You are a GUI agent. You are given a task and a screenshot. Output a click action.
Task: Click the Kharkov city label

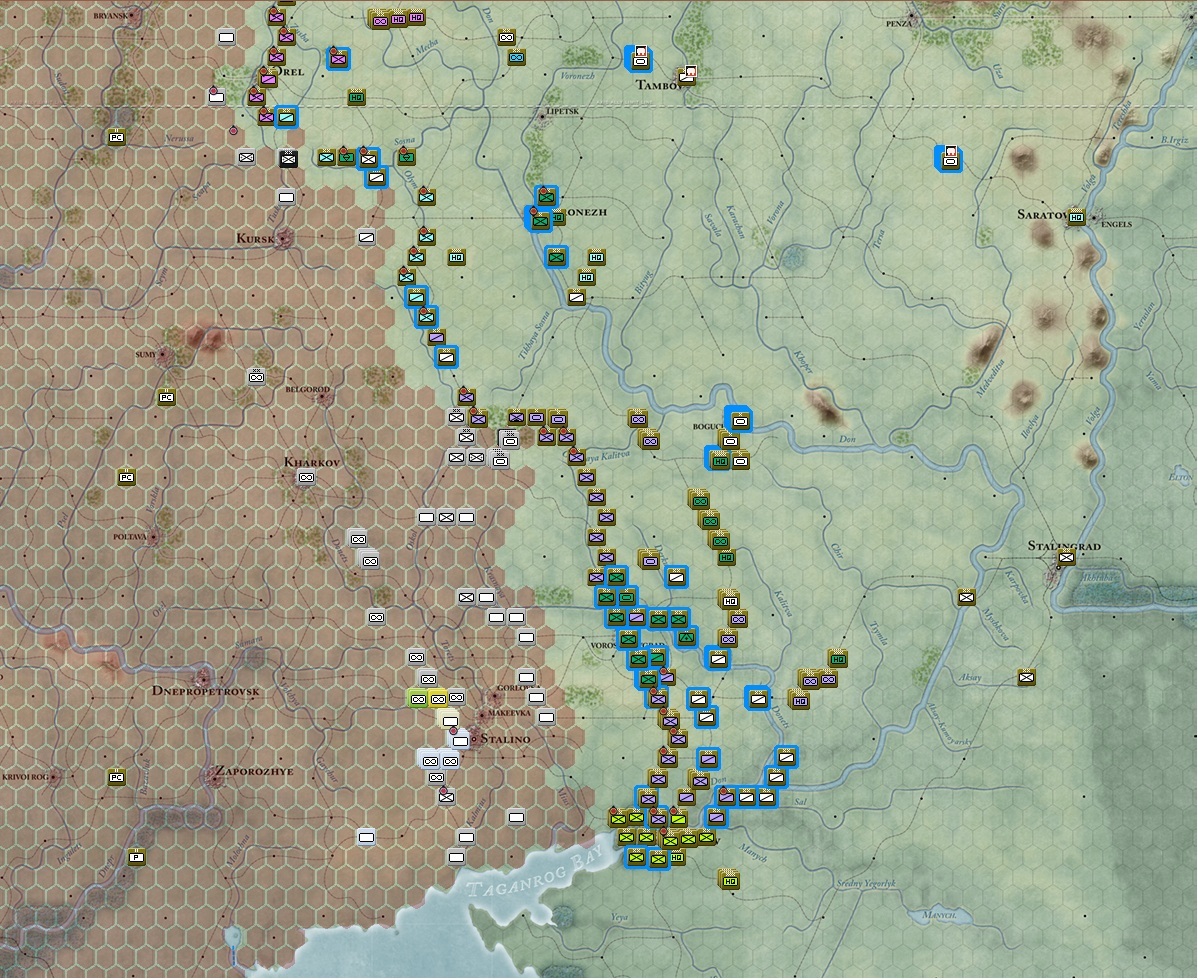(312, 461)
